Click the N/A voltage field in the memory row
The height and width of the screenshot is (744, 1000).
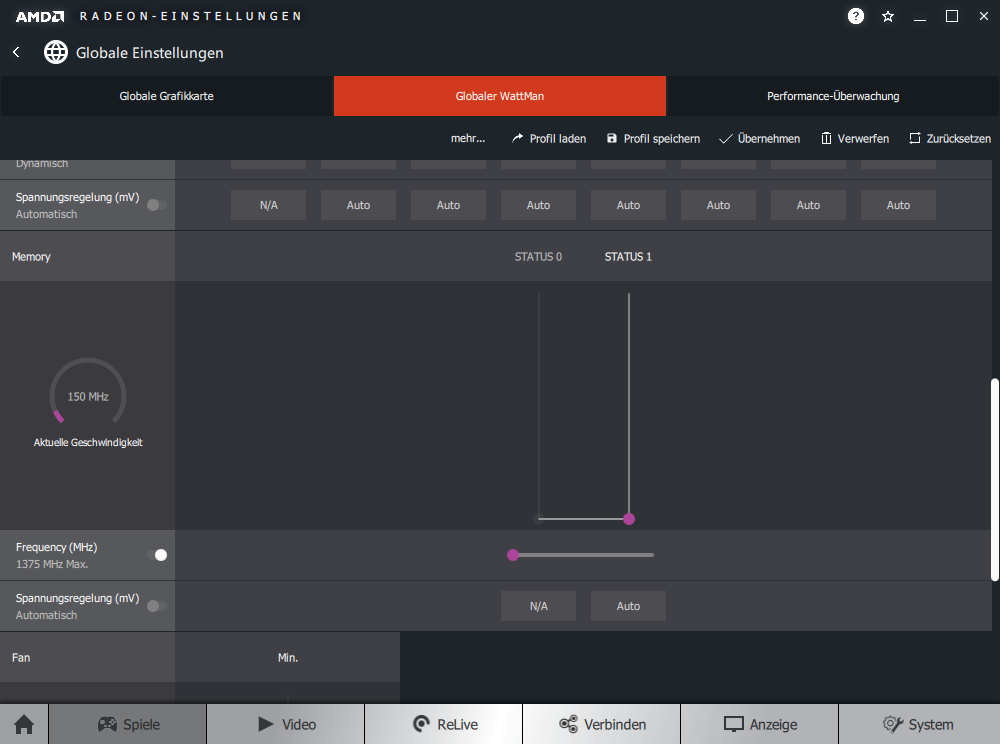pos(538,606)
